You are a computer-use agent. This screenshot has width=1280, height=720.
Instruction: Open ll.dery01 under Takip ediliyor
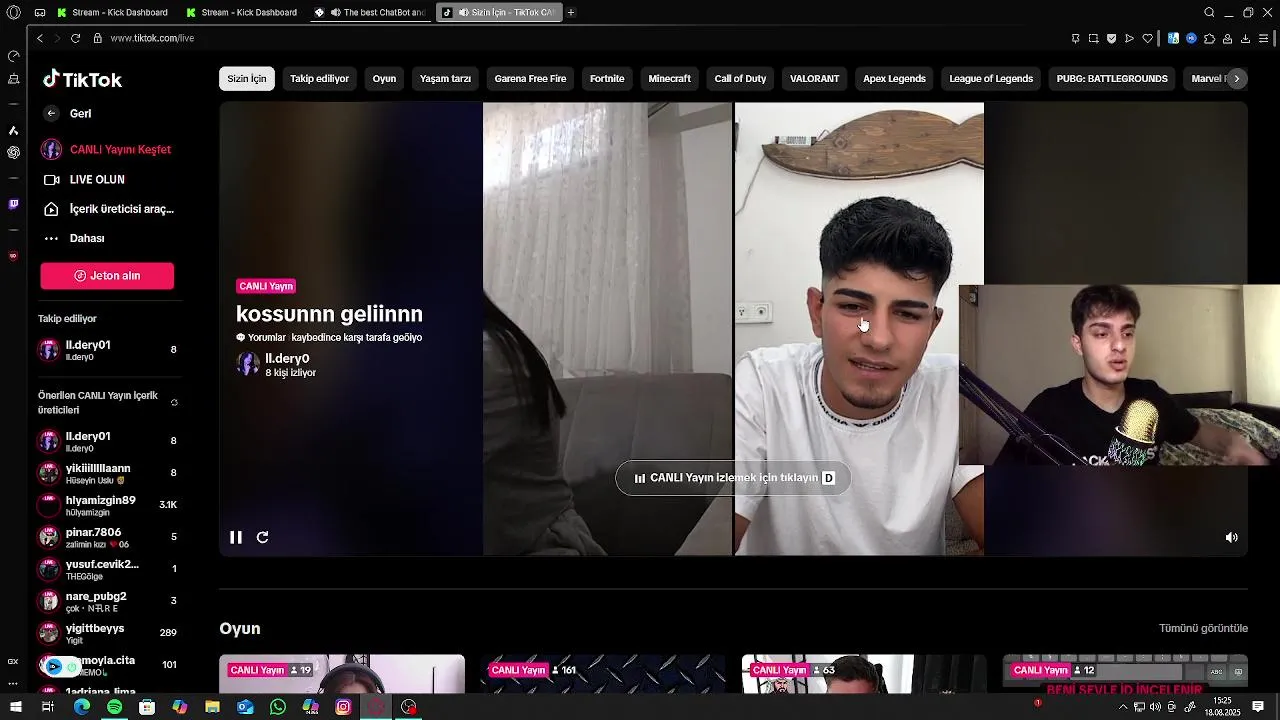tap(107, 350)
